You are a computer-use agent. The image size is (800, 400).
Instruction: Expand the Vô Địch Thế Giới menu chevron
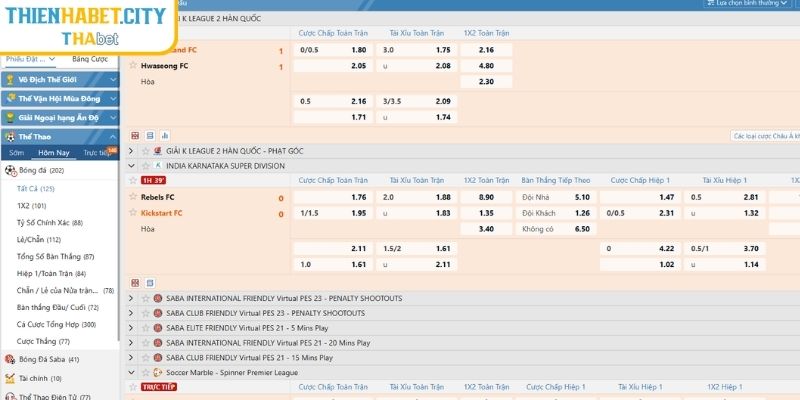coord(112,80)
